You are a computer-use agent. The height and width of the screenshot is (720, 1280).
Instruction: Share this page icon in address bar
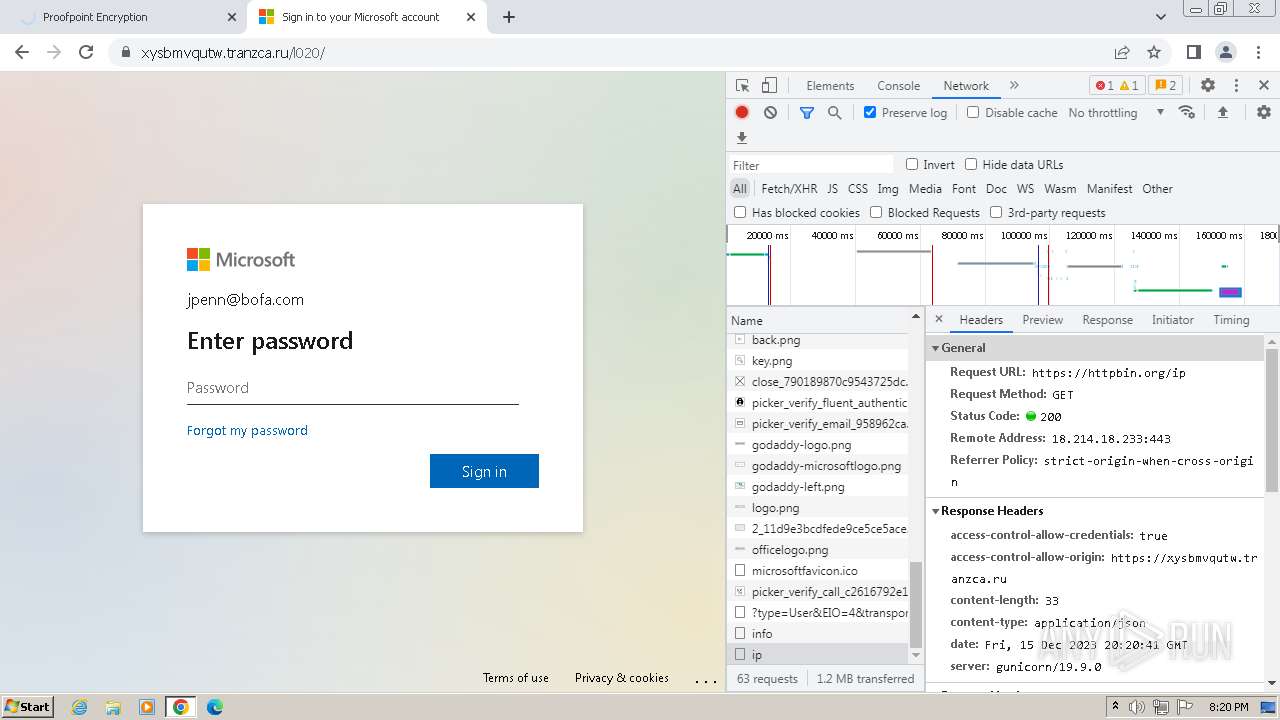[x=1122, y=52]
